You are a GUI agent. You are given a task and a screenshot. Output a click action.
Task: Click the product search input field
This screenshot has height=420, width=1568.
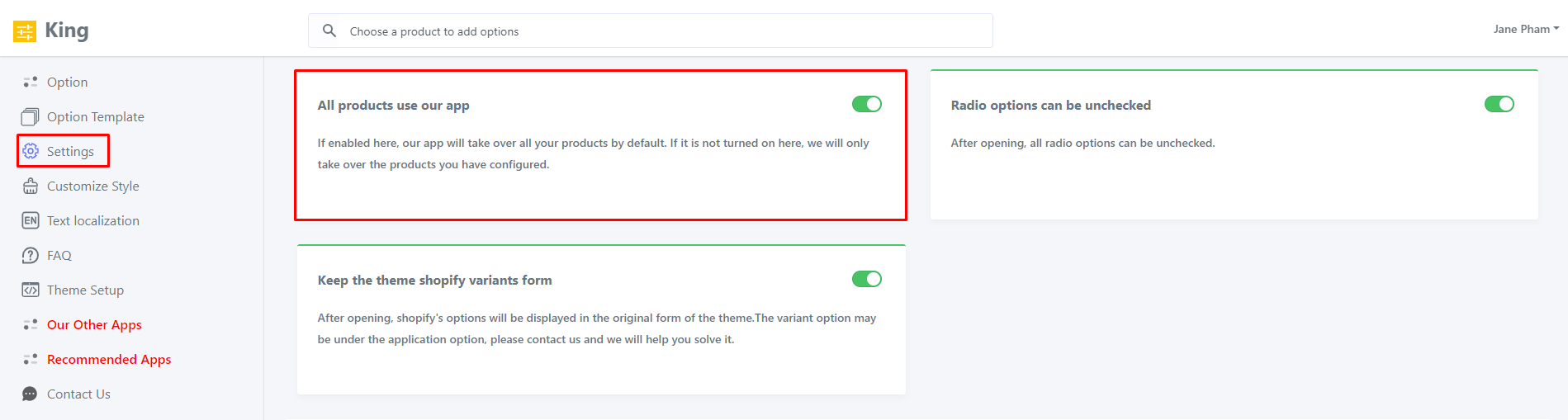(x=661, y=31)
